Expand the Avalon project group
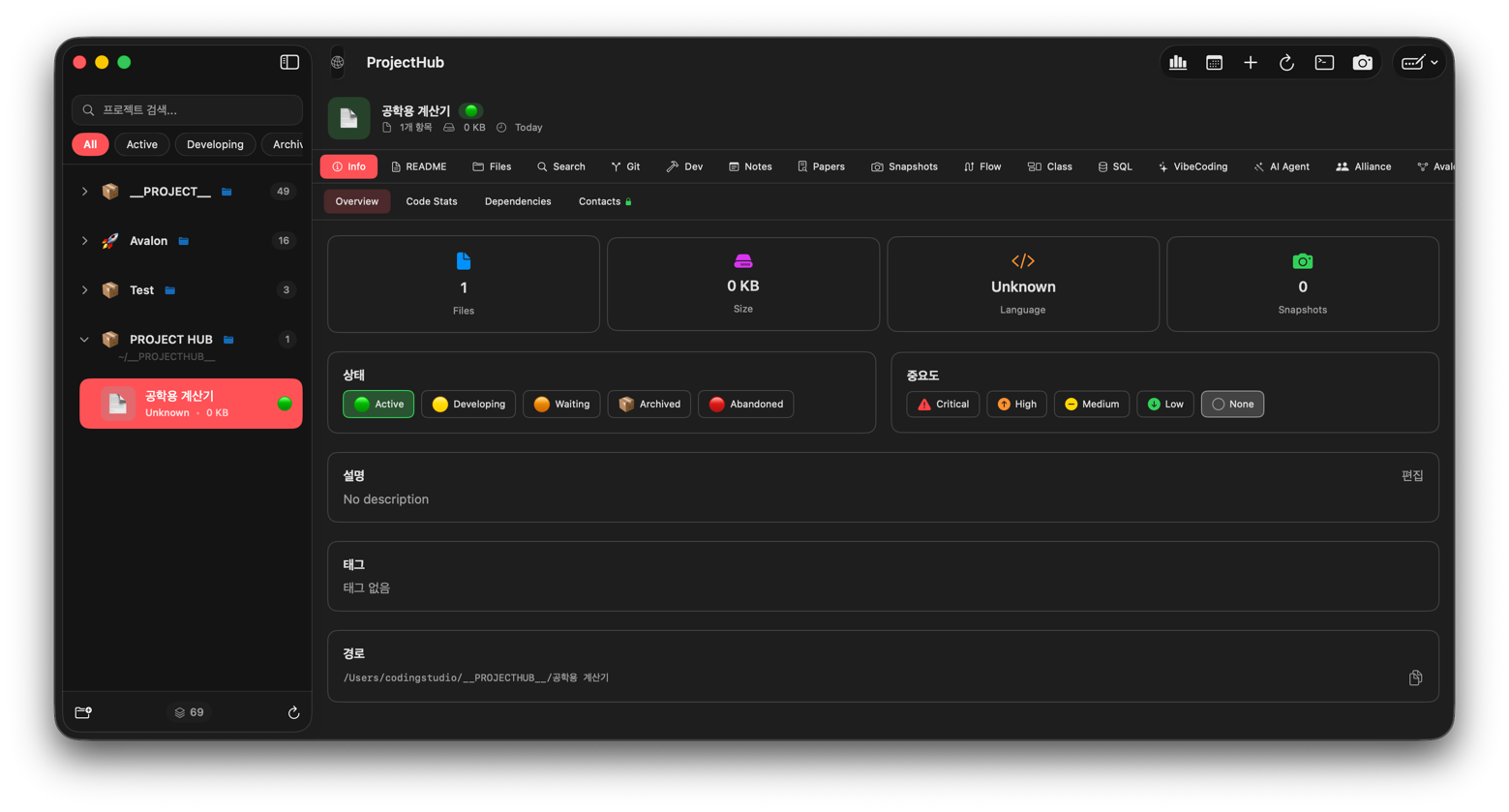1509x812 pixels. (84, 241)
